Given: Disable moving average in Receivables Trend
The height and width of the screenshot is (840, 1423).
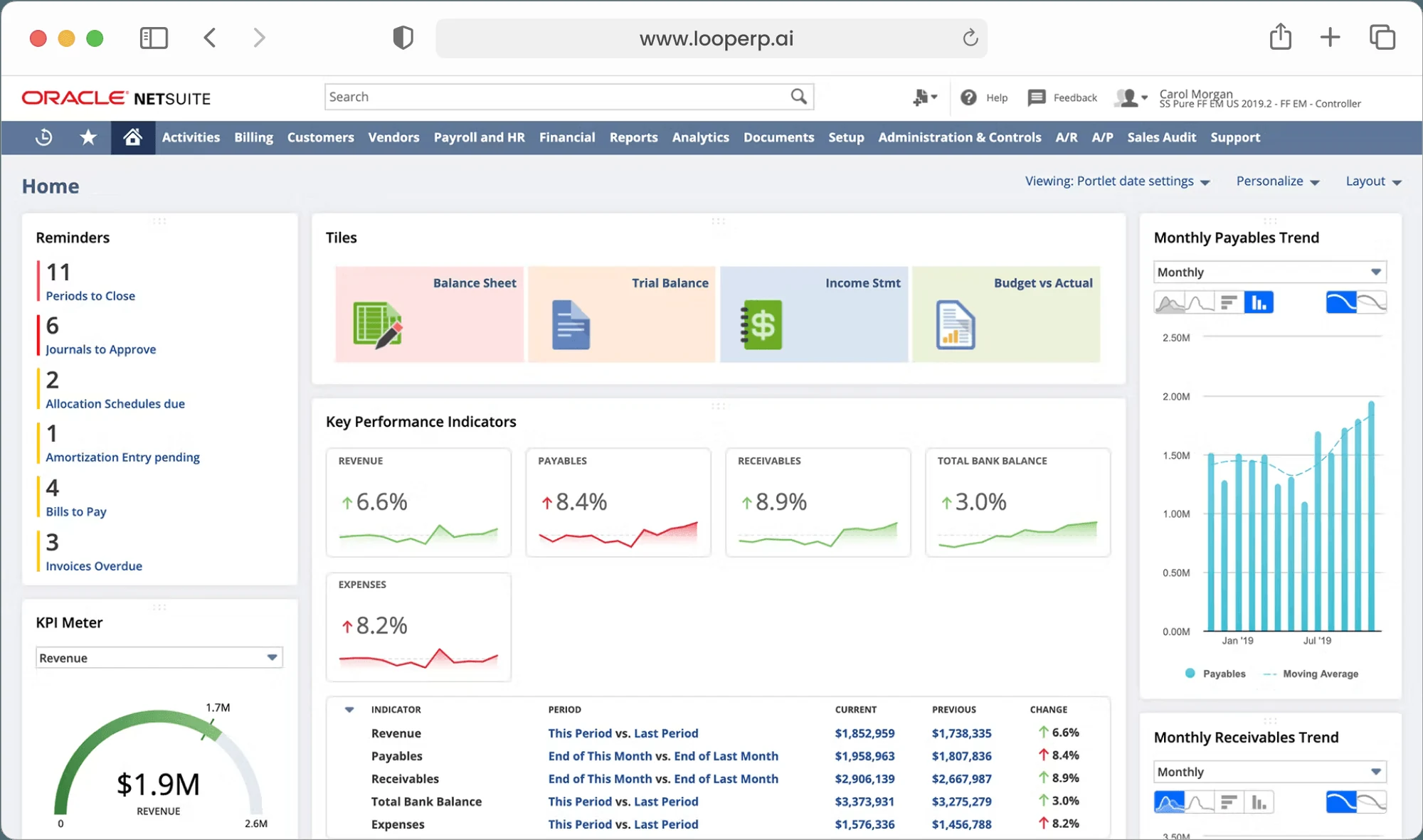Looking at the screenshot, I should click(x=1372, y=802).
